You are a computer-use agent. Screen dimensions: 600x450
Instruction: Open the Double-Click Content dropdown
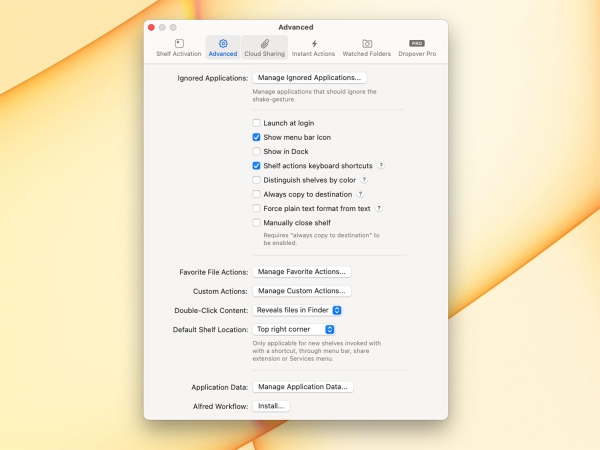pos(297,310)
